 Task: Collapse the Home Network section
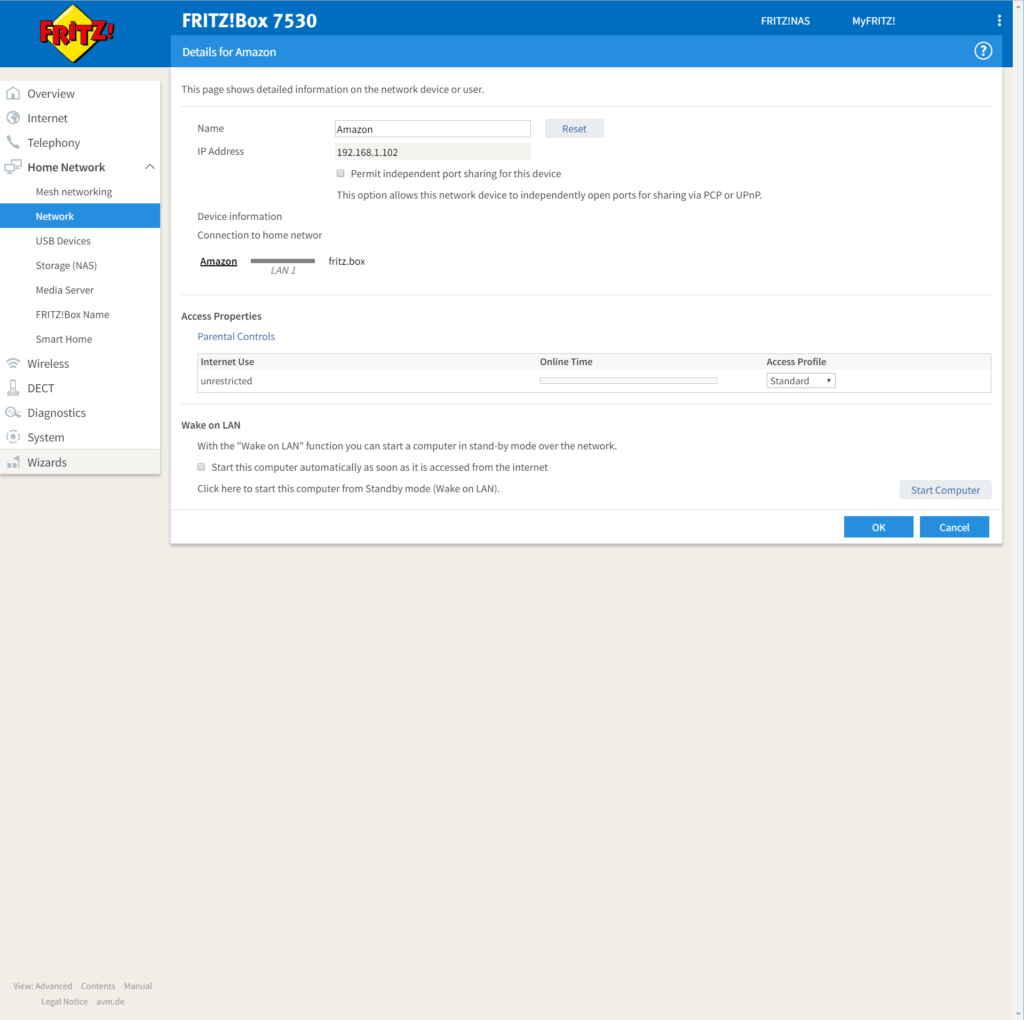coord(150,167)
